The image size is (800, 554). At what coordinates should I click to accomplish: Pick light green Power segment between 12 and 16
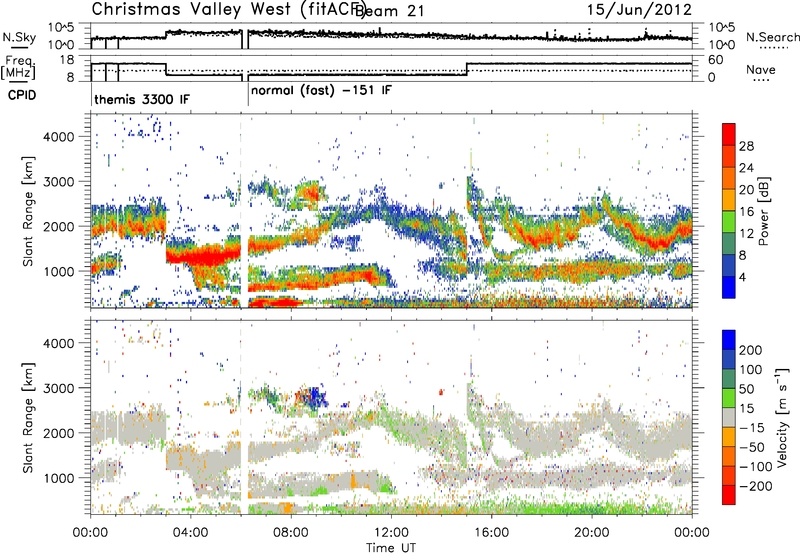click(x=729, y=222)
